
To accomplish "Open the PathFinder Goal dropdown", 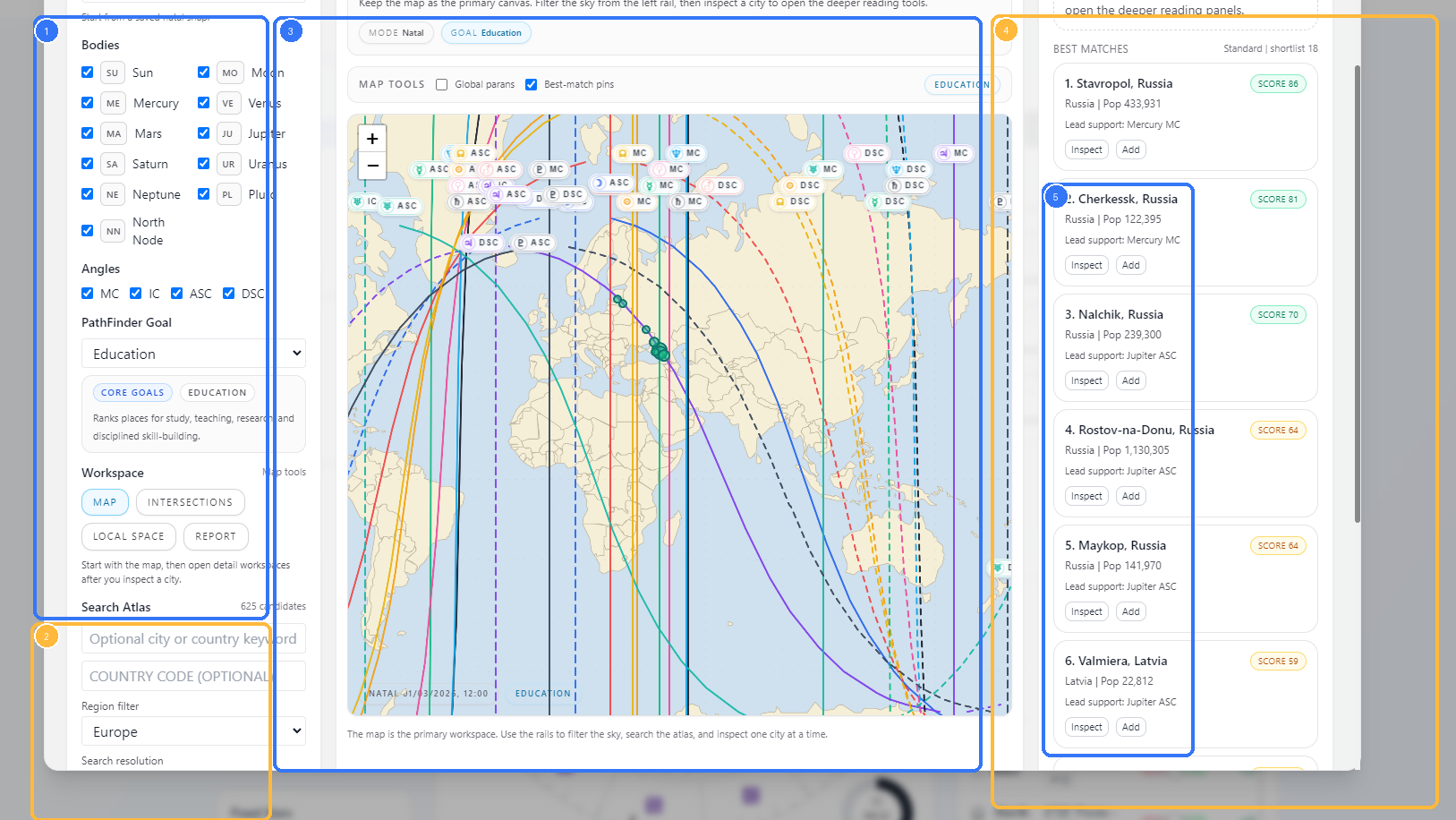I will 193,354.
